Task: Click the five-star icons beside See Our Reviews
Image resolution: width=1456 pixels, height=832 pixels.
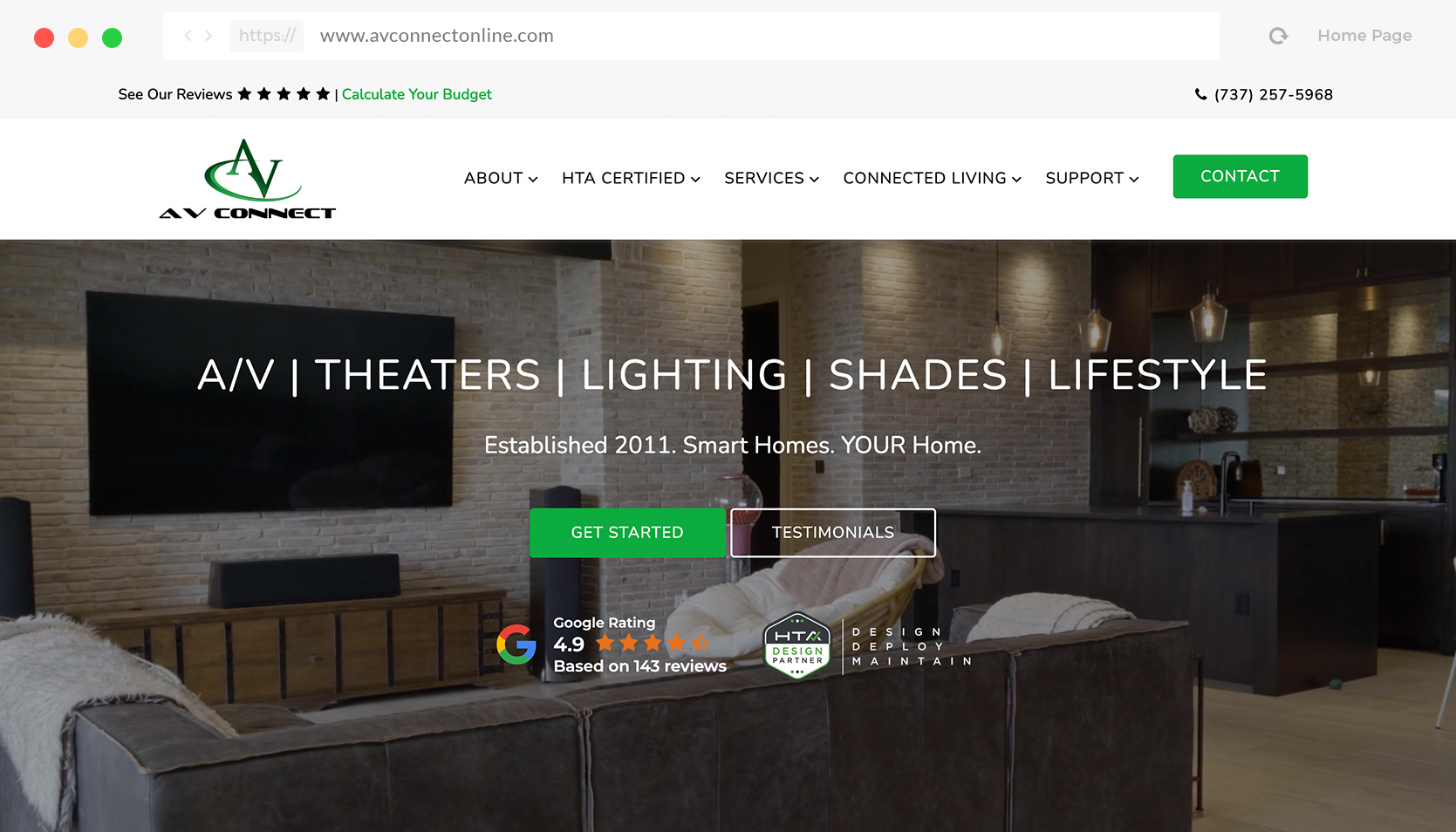Action: point(283,93)
